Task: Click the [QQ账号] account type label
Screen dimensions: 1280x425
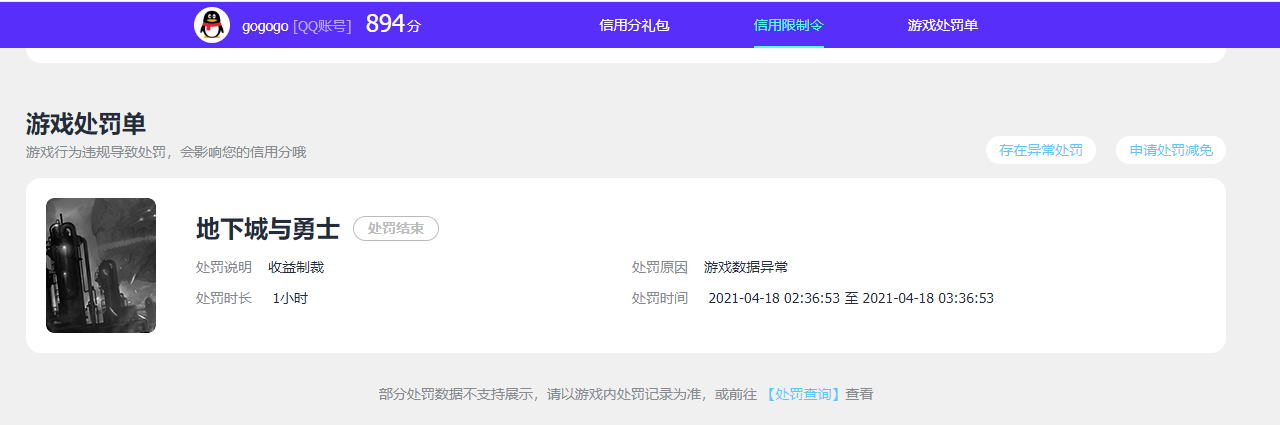Action: point(322,26)
